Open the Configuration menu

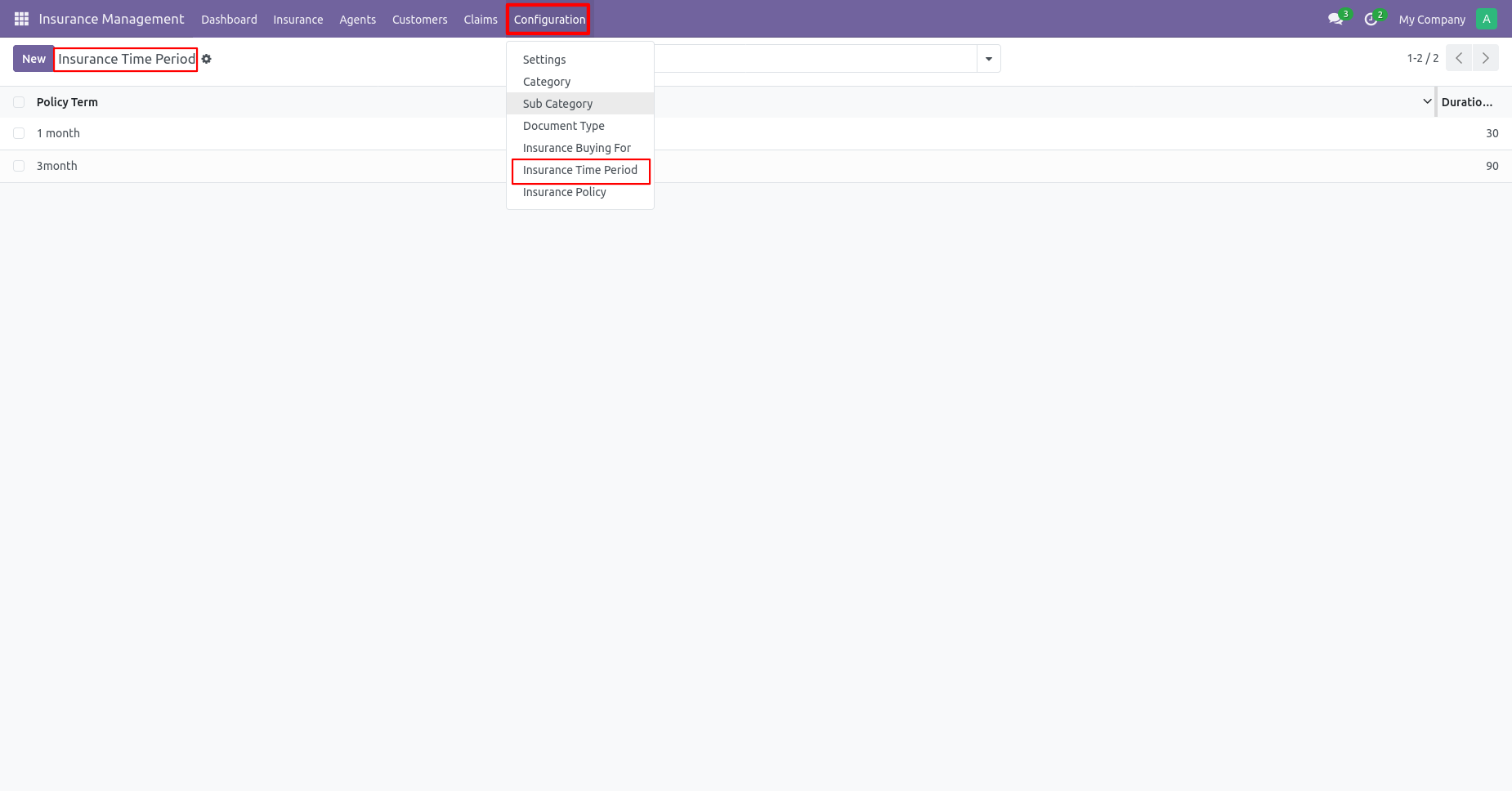pyautogui.click(x=550, y=20)
